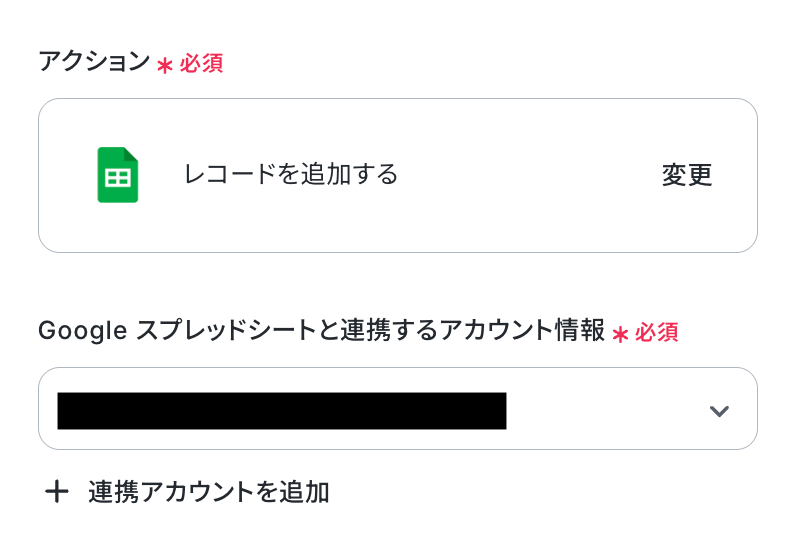The height and width of the screenshot is (540, 812).
Task: Click the red asterisk after アカウント情報
Action: tap(620, 334)
